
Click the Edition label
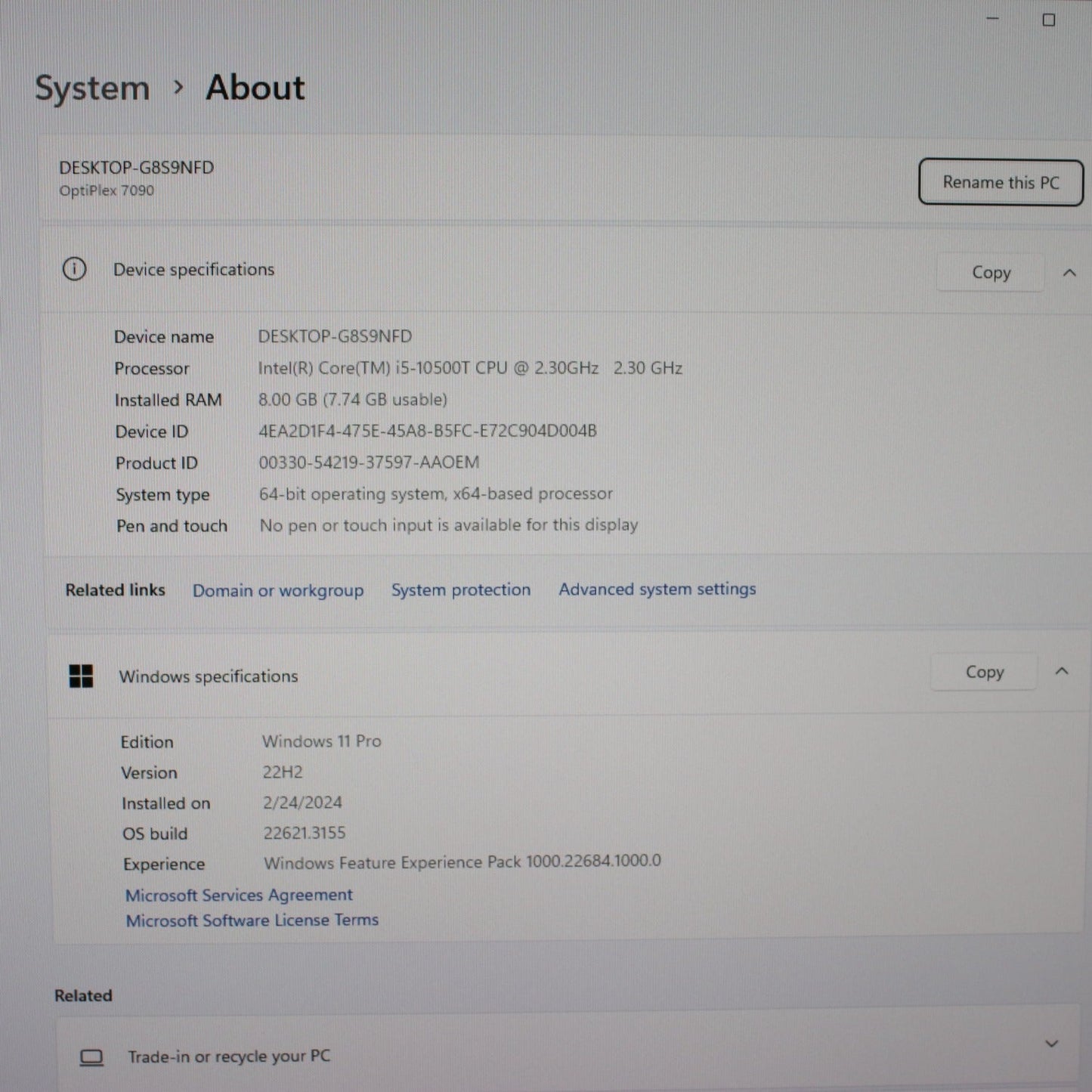(x=147, y=742)
